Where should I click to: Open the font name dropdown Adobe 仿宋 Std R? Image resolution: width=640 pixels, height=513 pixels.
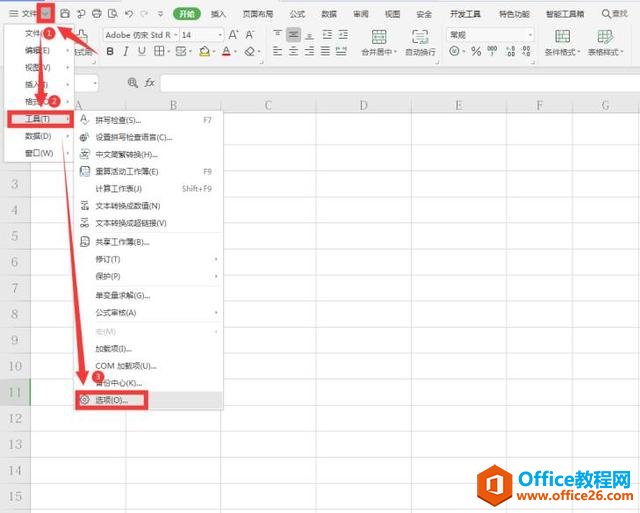176,35
